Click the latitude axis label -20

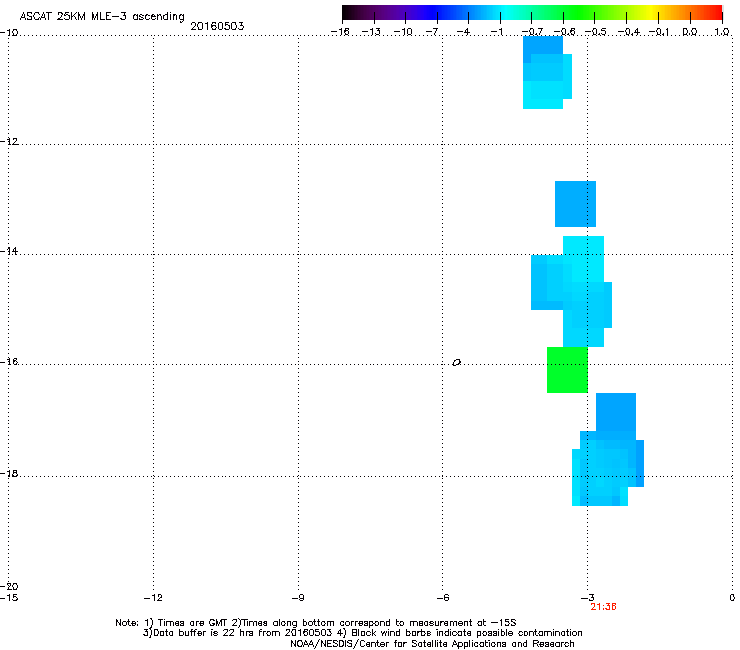[8, 586]
